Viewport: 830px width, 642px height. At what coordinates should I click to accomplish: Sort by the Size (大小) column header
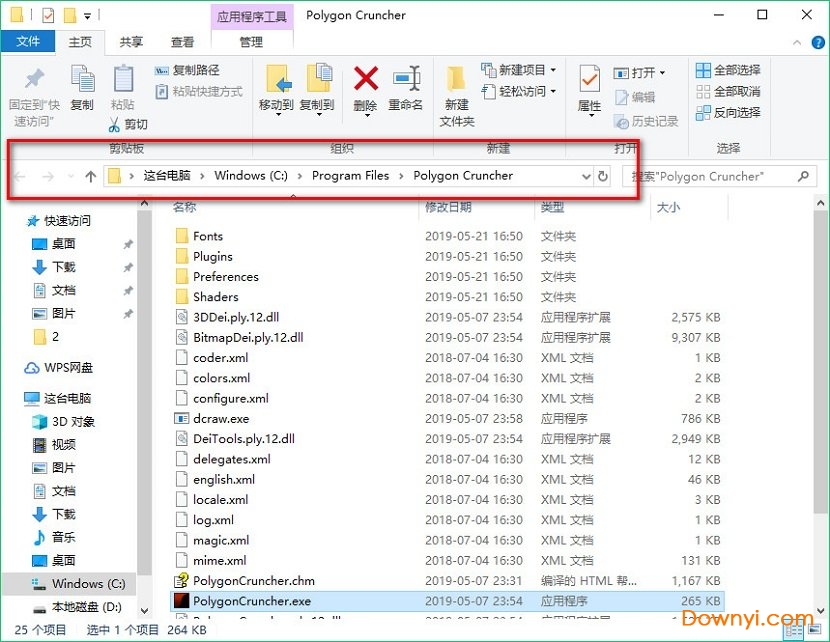(667, 207)
